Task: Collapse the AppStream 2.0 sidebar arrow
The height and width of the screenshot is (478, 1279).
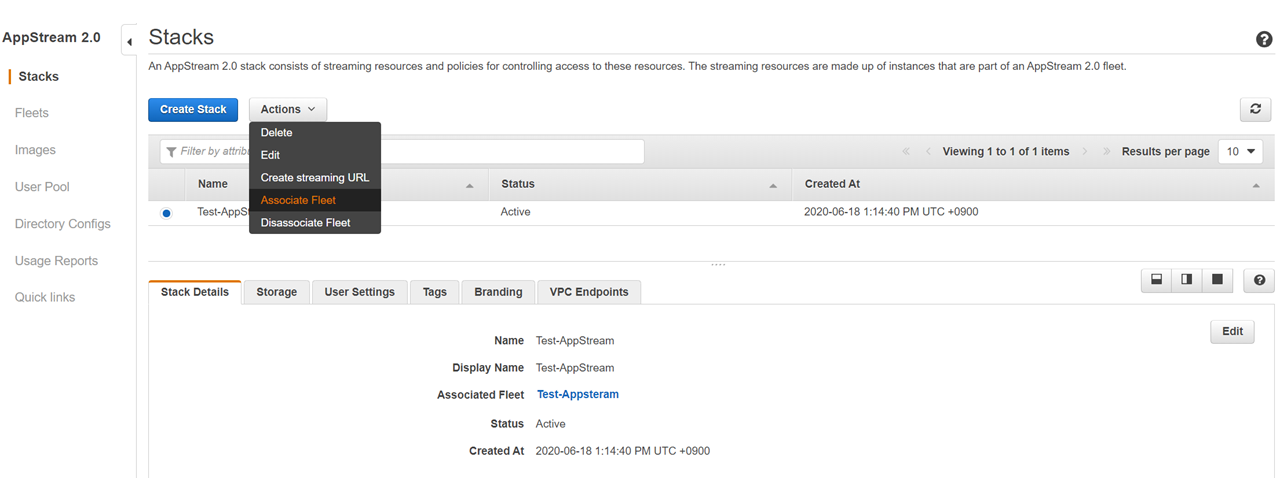Action: (x=129, y=42)
